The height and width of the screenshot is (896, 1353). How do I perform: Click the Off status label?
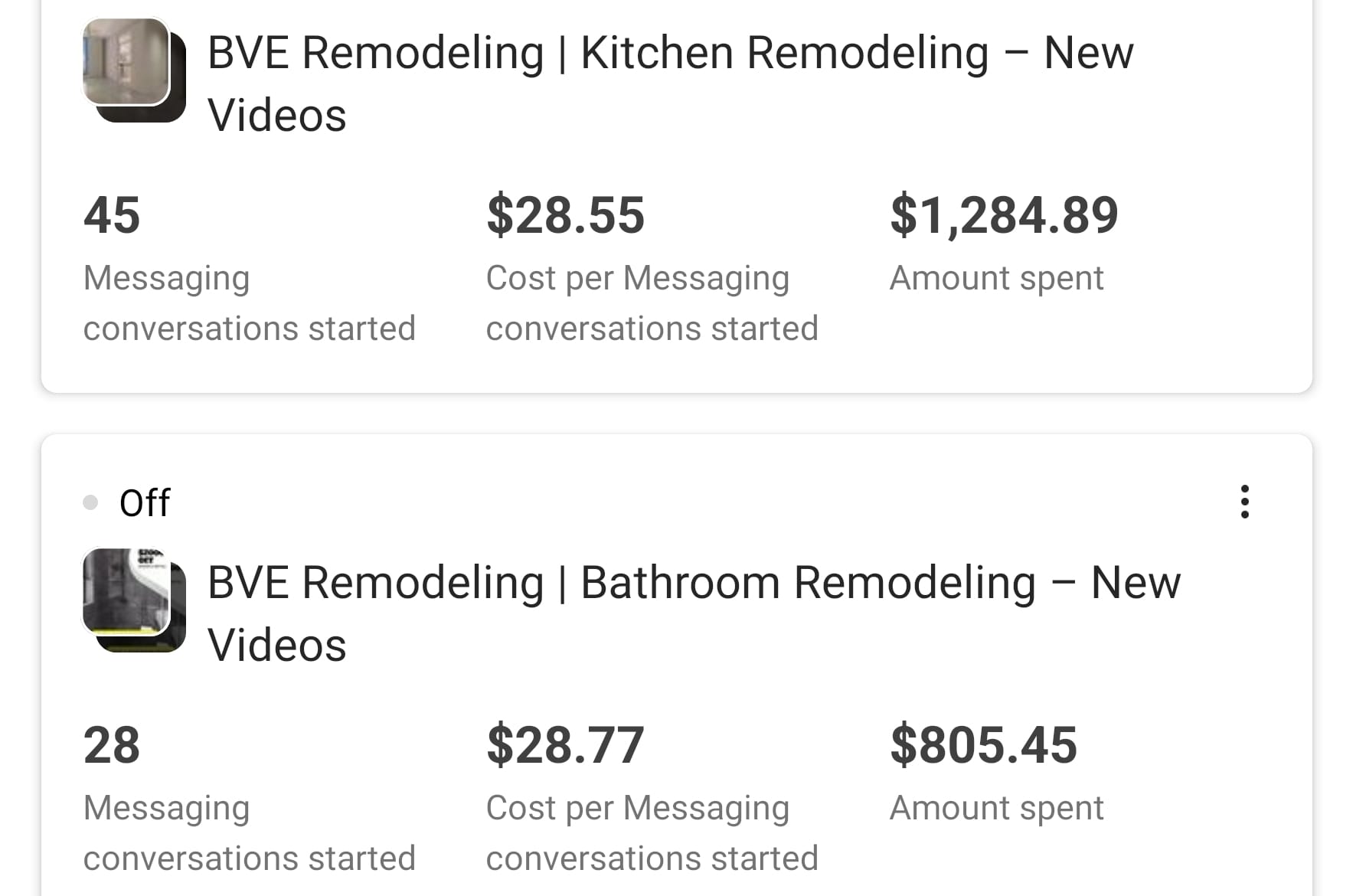pyautogui.click(x=145, y=503)
